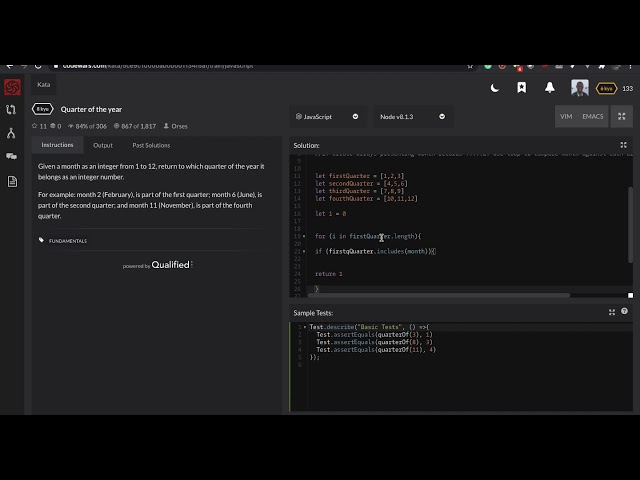
Task: Open the bookmarks icon in header
Action: click(x=522, y=87)
